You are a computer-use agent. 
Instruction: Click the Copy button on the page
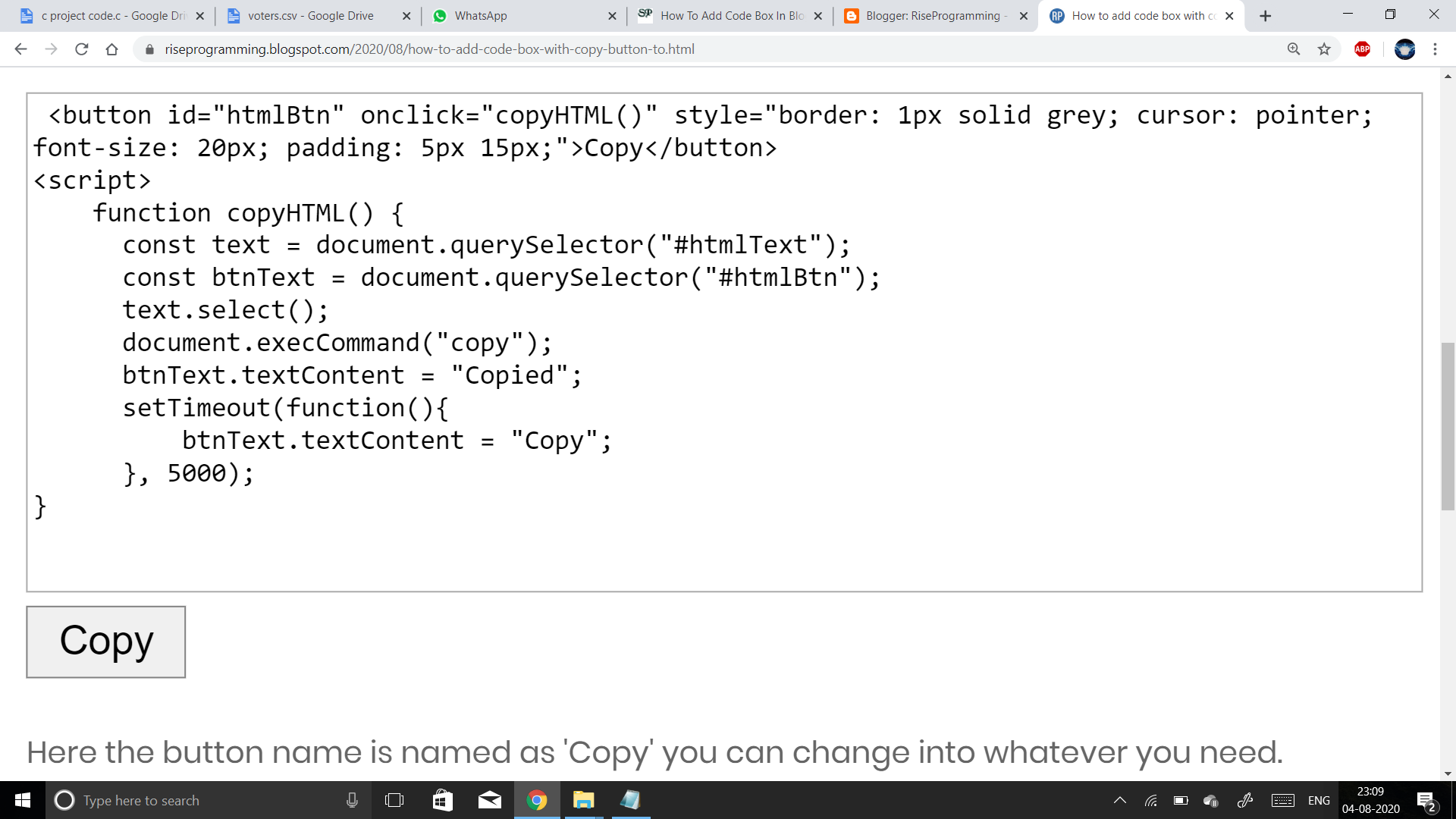(105, 641)
